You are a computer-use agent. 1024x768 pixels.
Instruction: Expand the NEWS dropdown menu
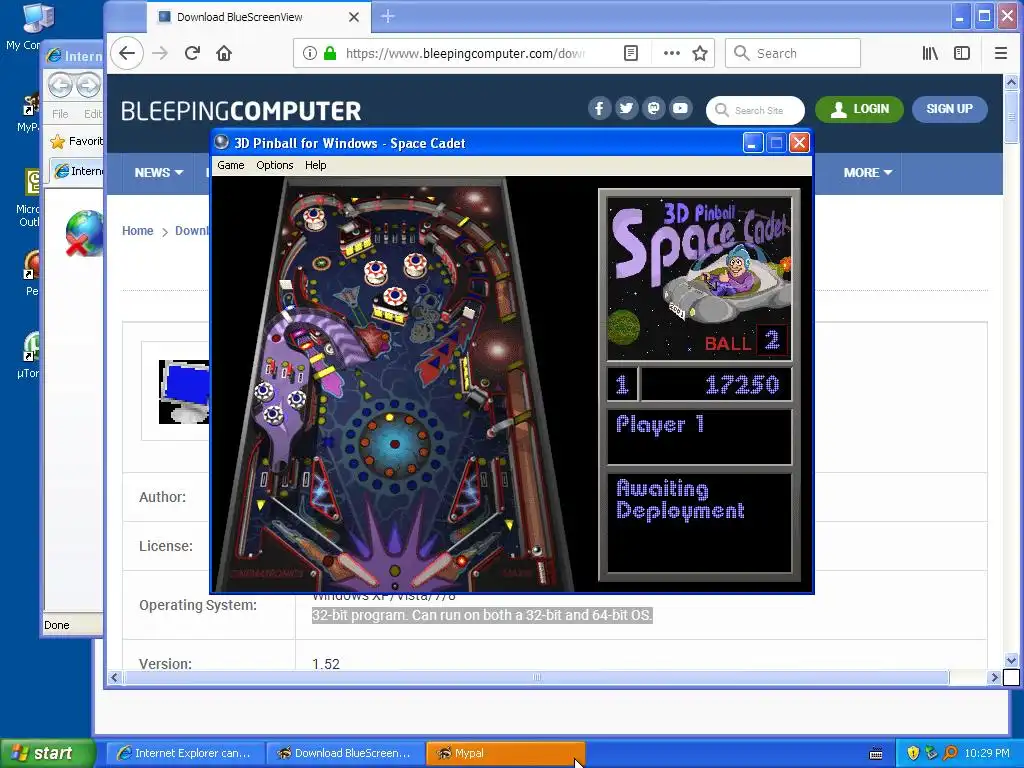(159, 172)
